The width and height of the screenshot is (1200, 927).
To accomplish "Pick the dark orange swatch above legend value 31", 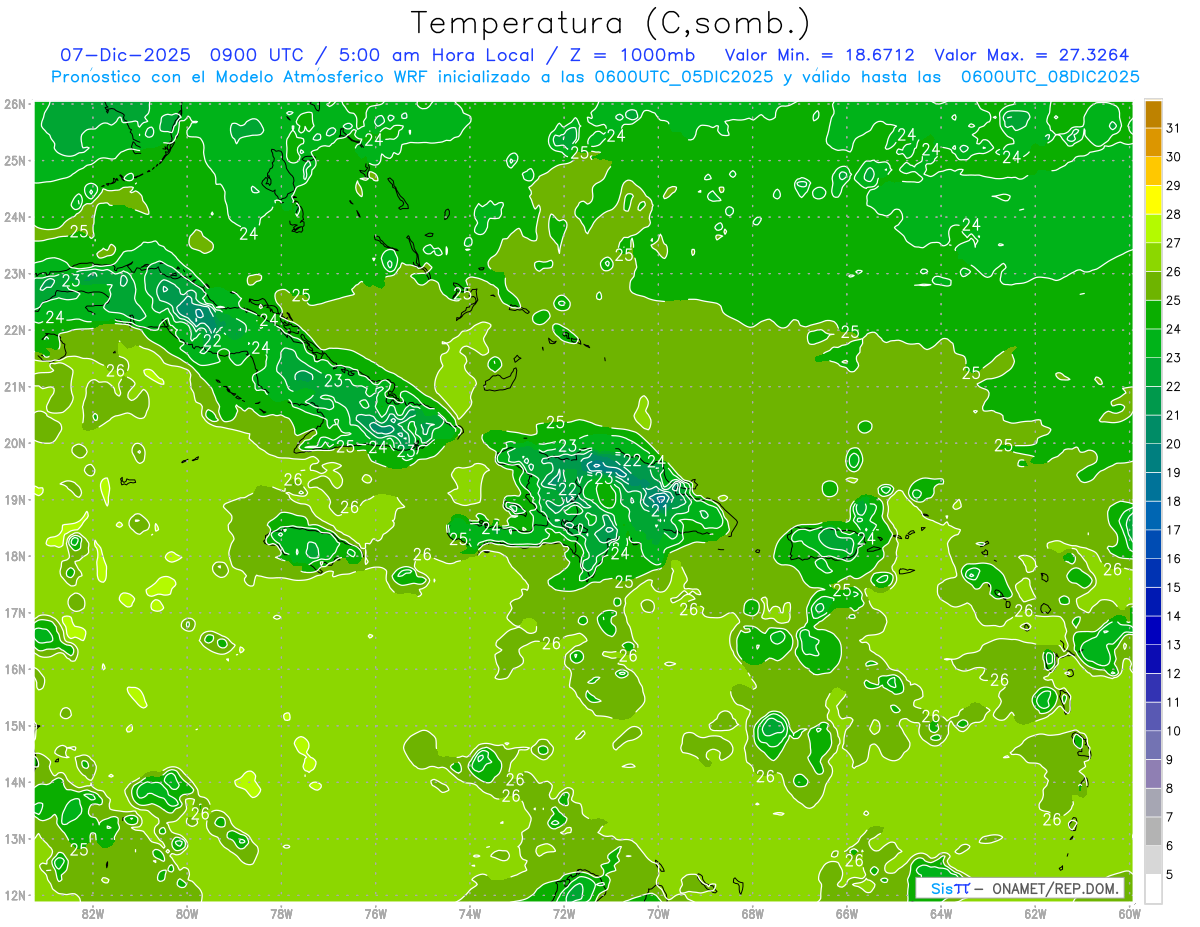I will [1153, 115].
